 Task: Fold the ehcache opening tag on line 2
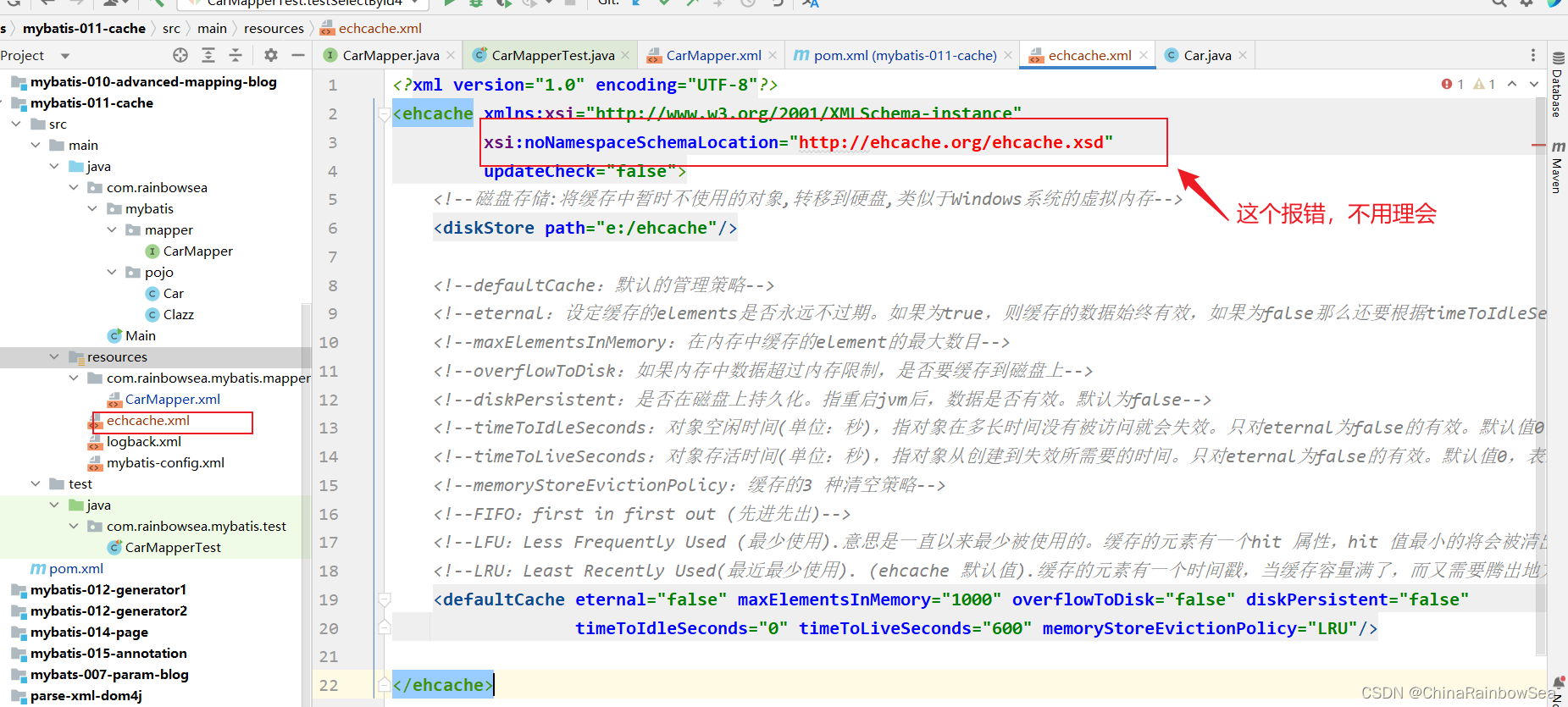tap(384, 114)
